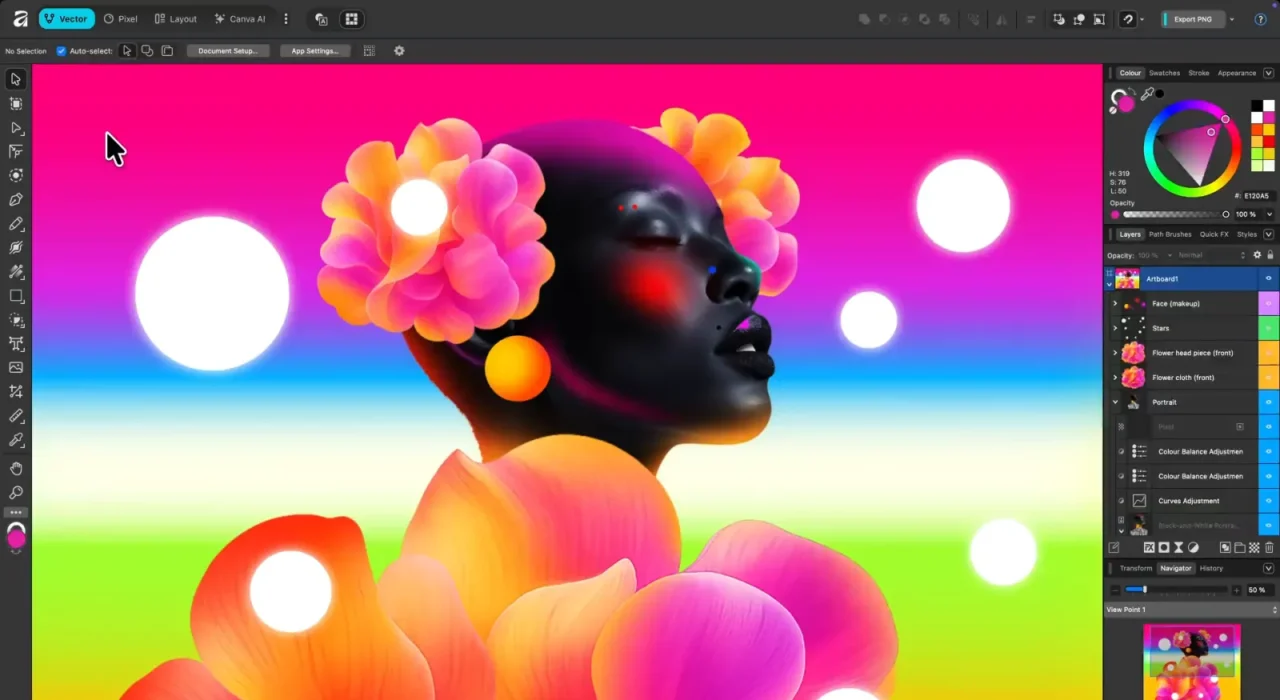
Task: Hide the Curves Adjustment layer
Action: (1269, 500)
